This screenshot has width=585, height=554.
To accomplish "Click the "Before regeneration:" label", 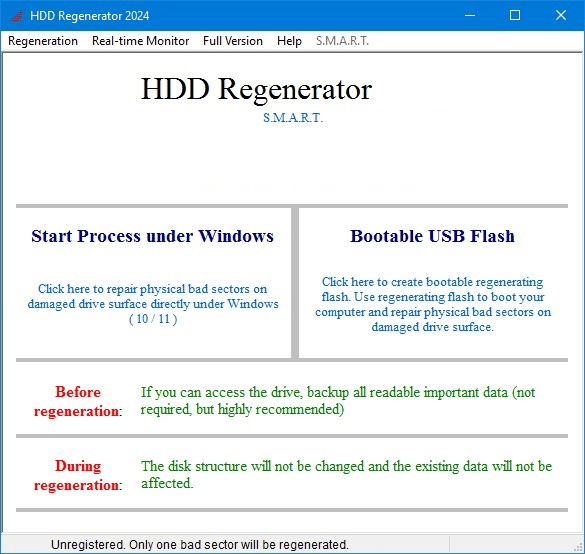I will [78, 401].
